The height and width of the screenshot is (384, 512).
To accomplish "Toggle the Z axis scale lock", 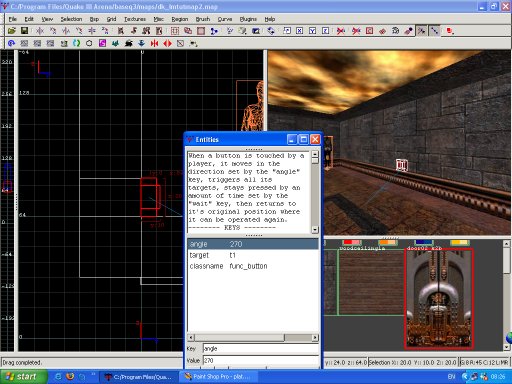I will coord(325,31).
